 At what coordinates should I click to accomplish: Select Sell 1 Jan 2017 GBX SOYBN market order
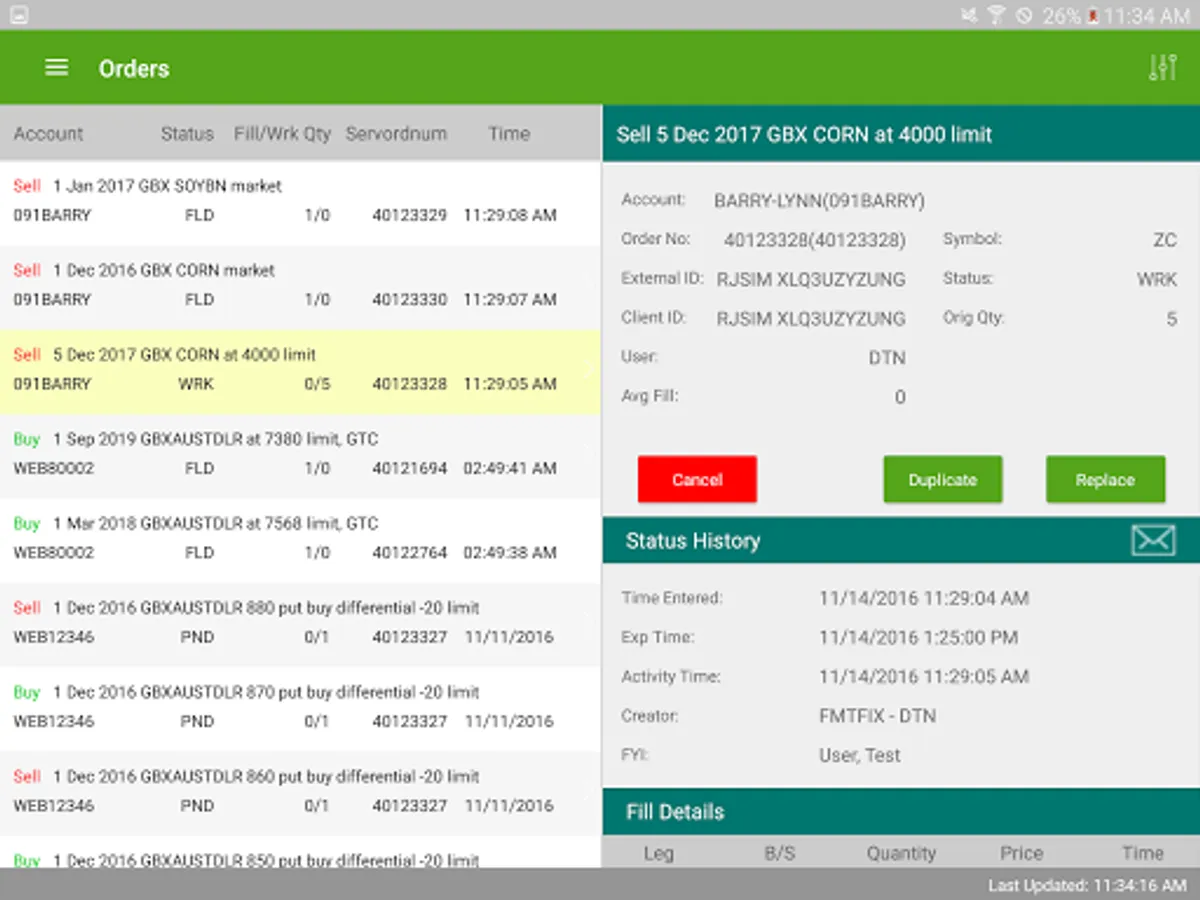(x=300, y=203)
